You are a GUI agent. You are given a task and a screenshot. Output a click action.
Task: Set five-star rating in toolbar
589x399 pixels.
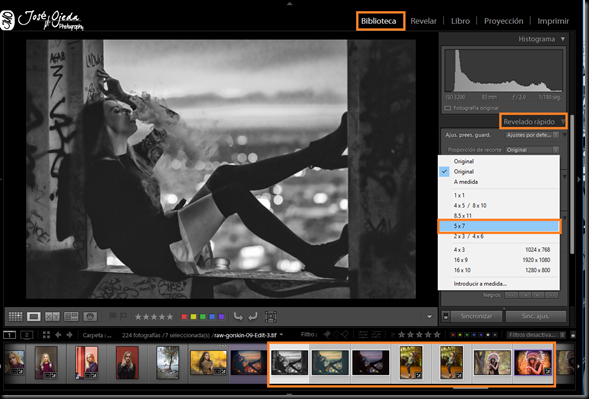point(170,317)
